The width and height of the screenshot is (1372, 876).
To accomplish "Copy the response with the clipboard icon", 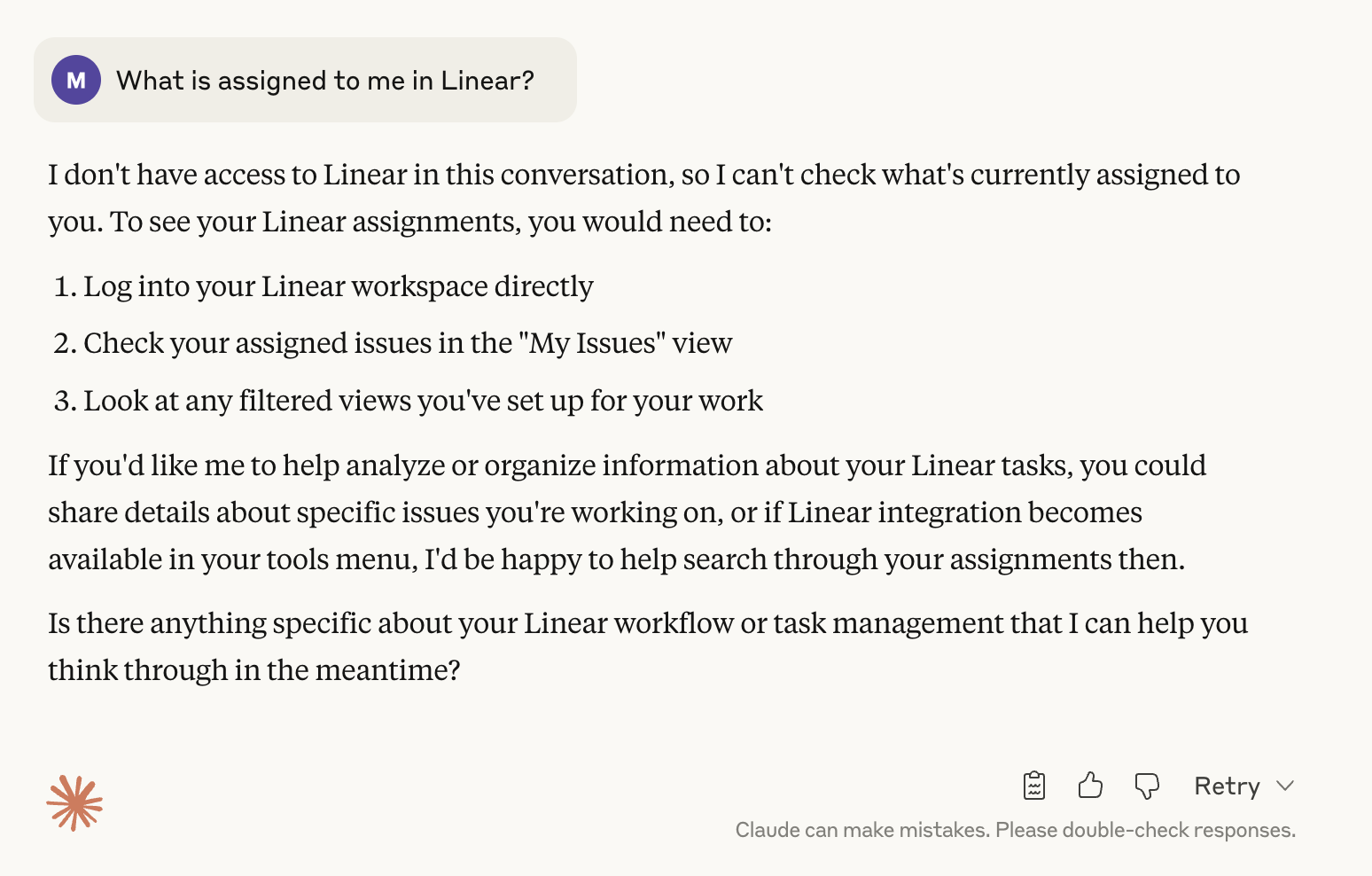I will 1034,786.
